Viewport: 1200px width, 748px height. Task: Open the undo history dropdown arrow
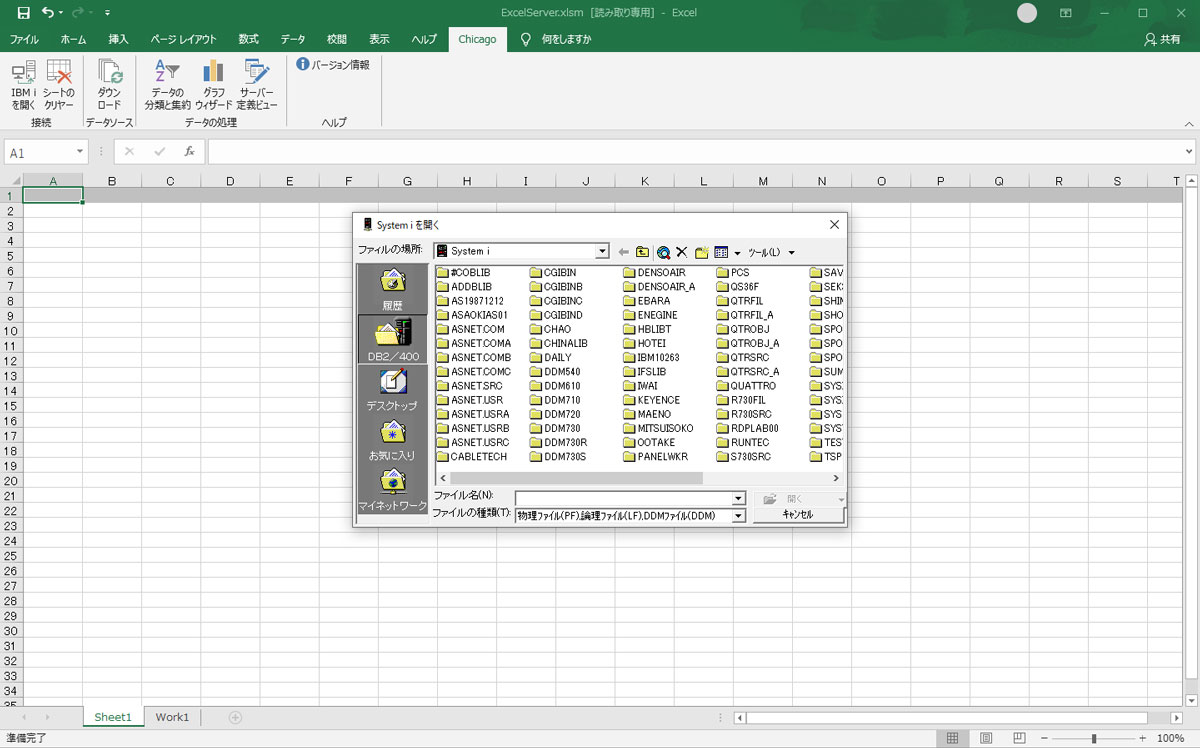tap(61, 13)
